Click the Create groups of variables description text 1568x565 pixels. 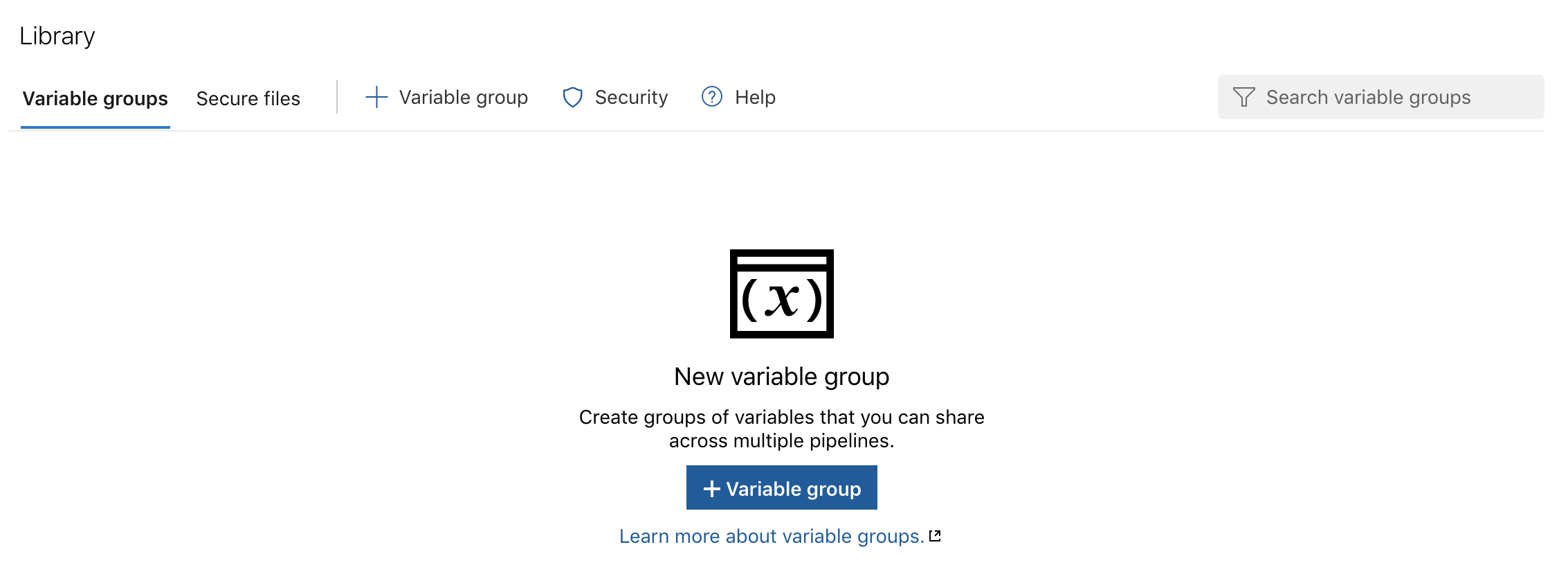tap(782, 429)
